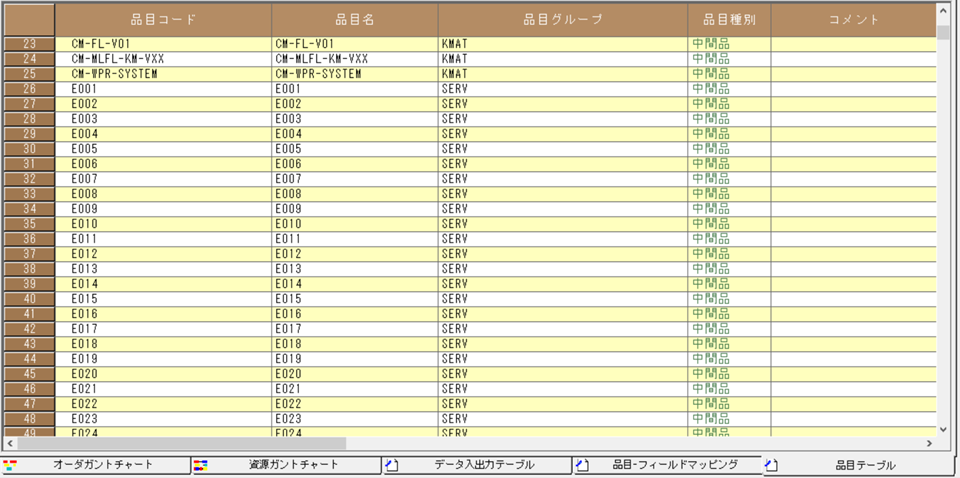Select the 品目テーブル tab

(860, 465)
